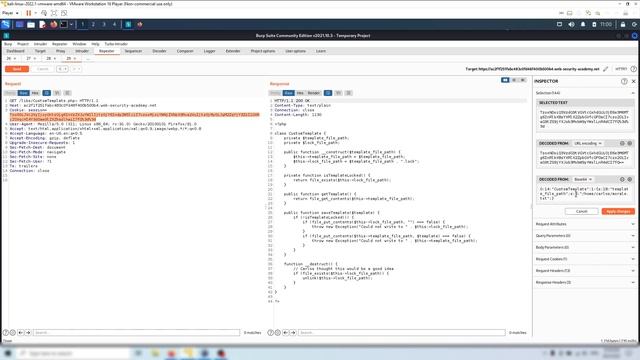Image resolution: width=640 pixels, height=360 pixels.
Task: Open Repeater help question icon near target
Action: [633, 69]
